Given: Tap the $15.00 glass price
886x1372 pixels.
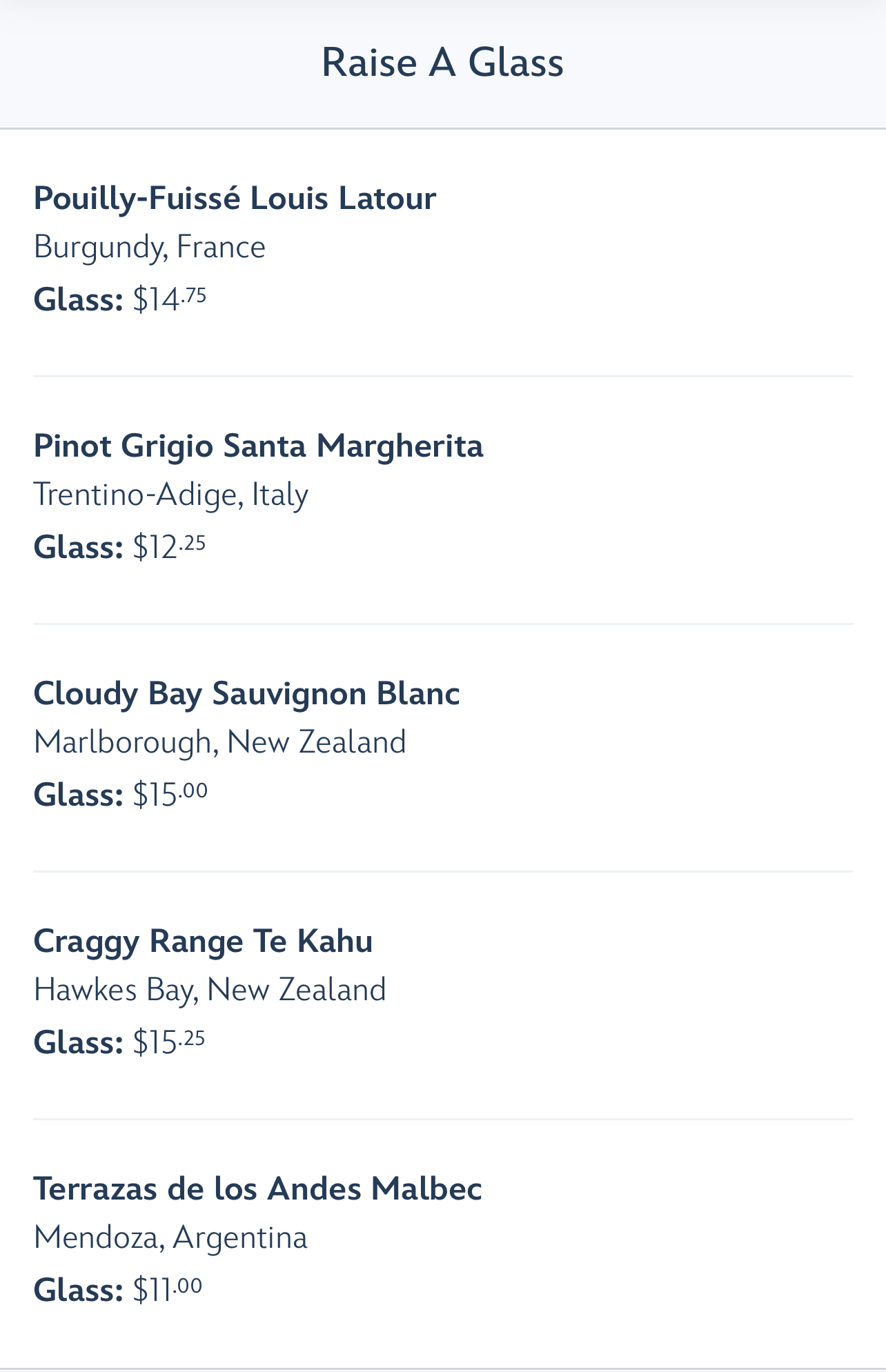Looking at the screenshot, I should tap(170, 795).
